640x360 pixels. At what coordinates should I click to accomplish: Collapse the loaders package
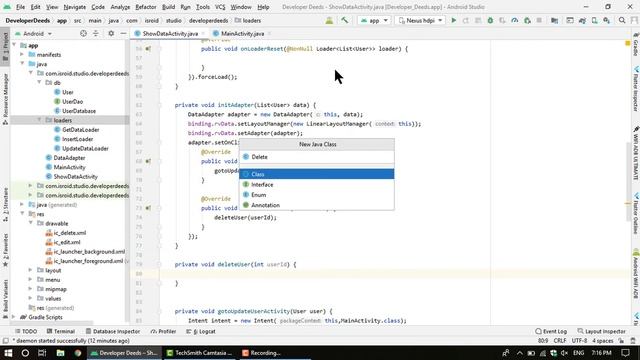40,120
